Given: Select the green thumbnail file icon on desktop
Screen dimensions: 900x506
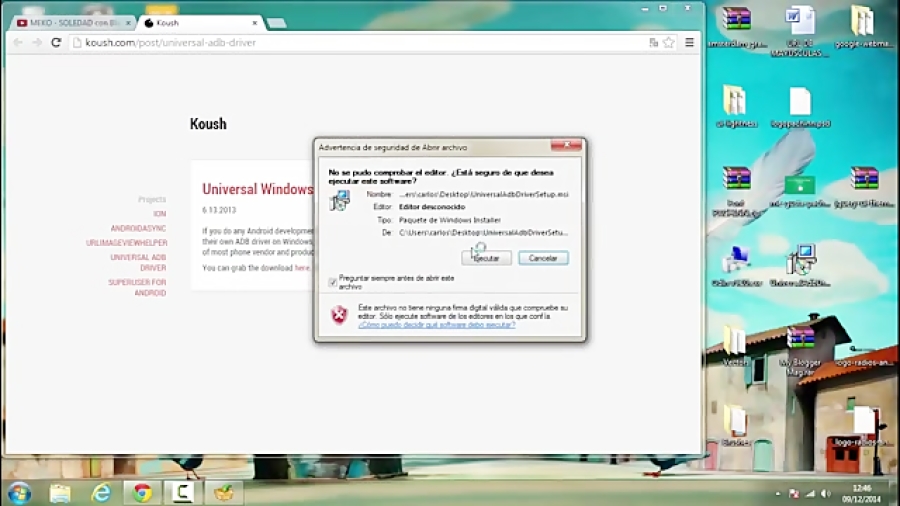Looking at the screenshot, I should click(800, 192).
